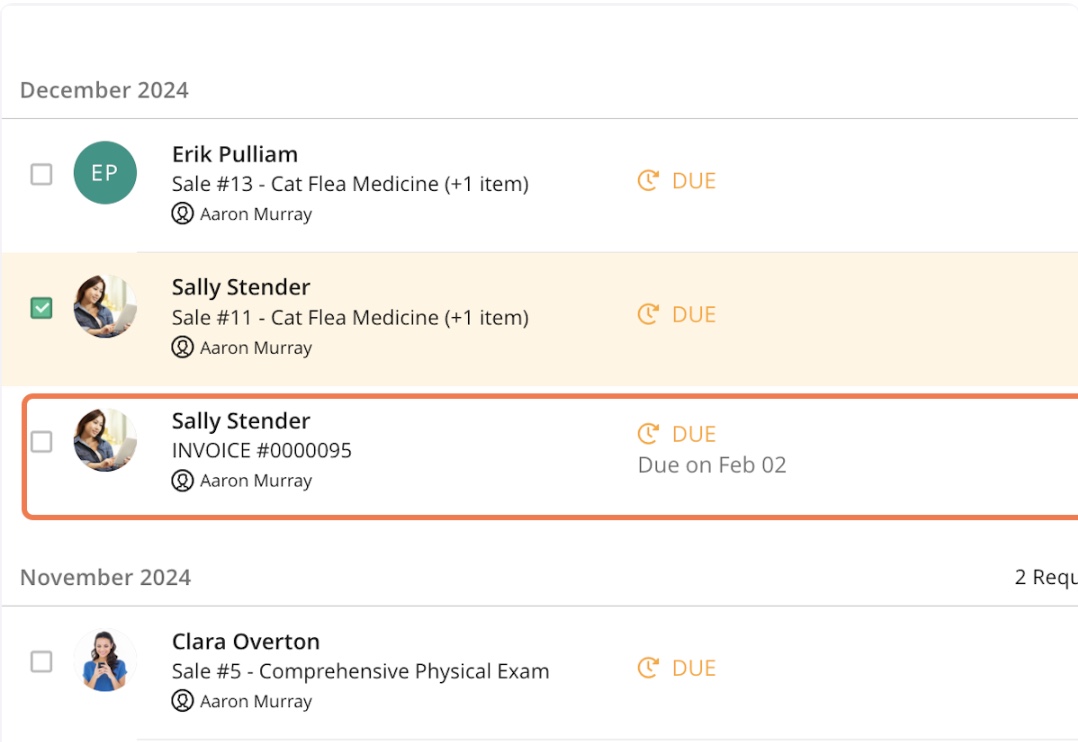
Task: Click Sally Stender's photo on Sale #11
Action: pos(105,307)
